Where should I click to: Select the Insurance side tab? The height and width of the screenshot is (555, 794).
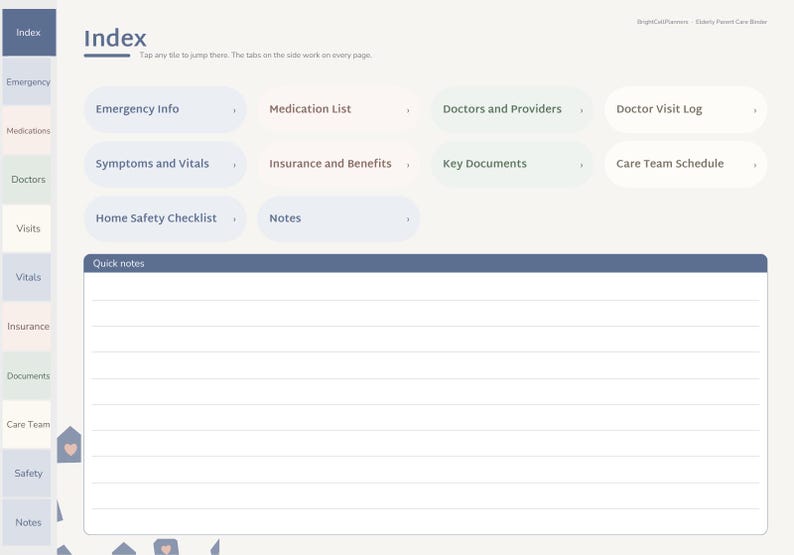[27, 327]
